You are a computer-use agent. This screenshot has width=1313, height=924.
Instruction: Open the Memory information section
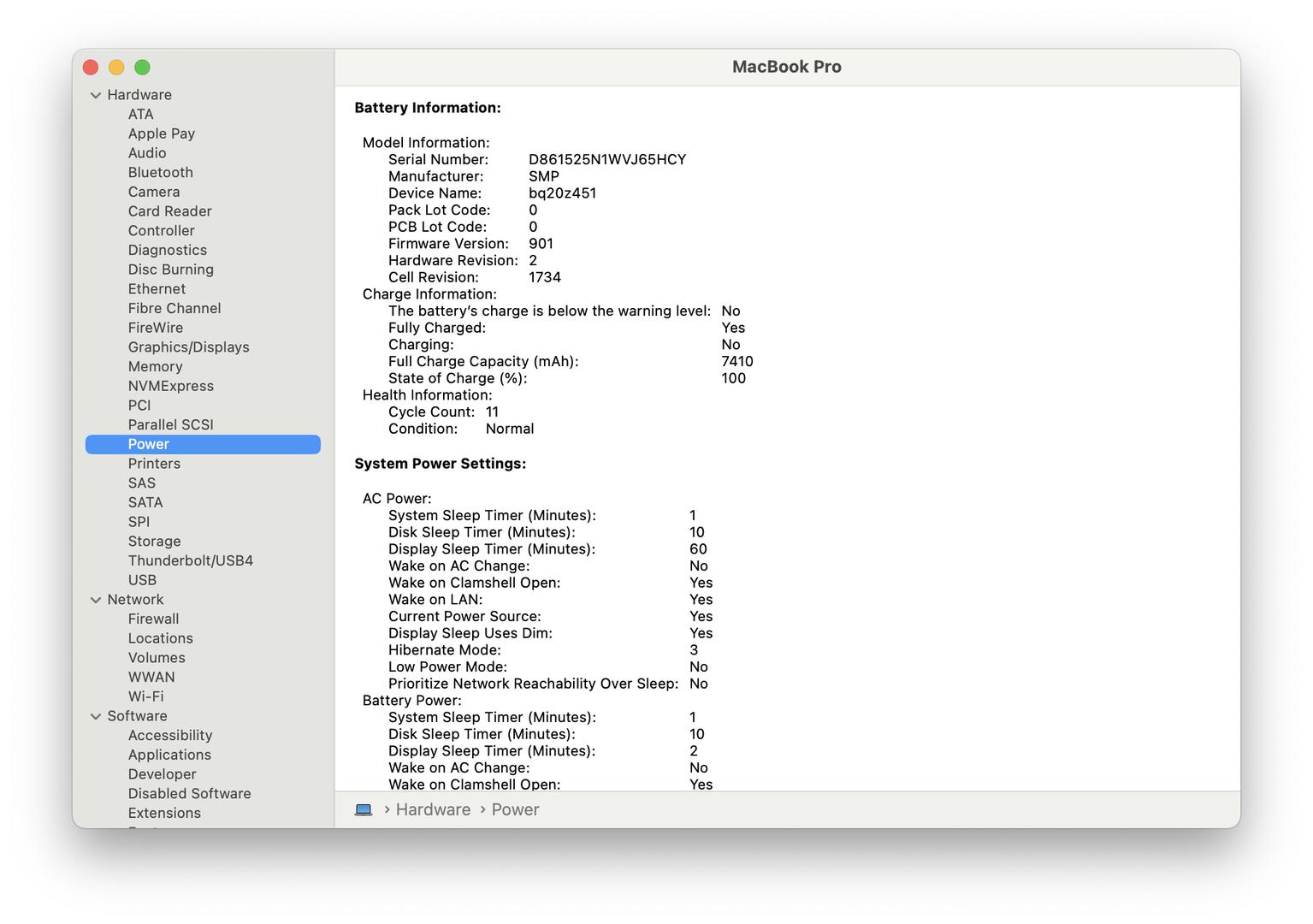(155, 366)
